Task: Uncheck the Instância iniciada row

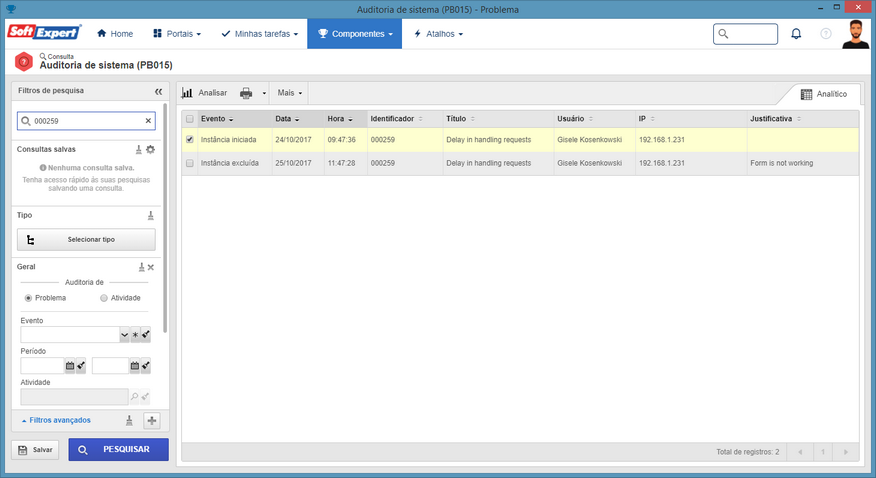Action: [190, 140]
